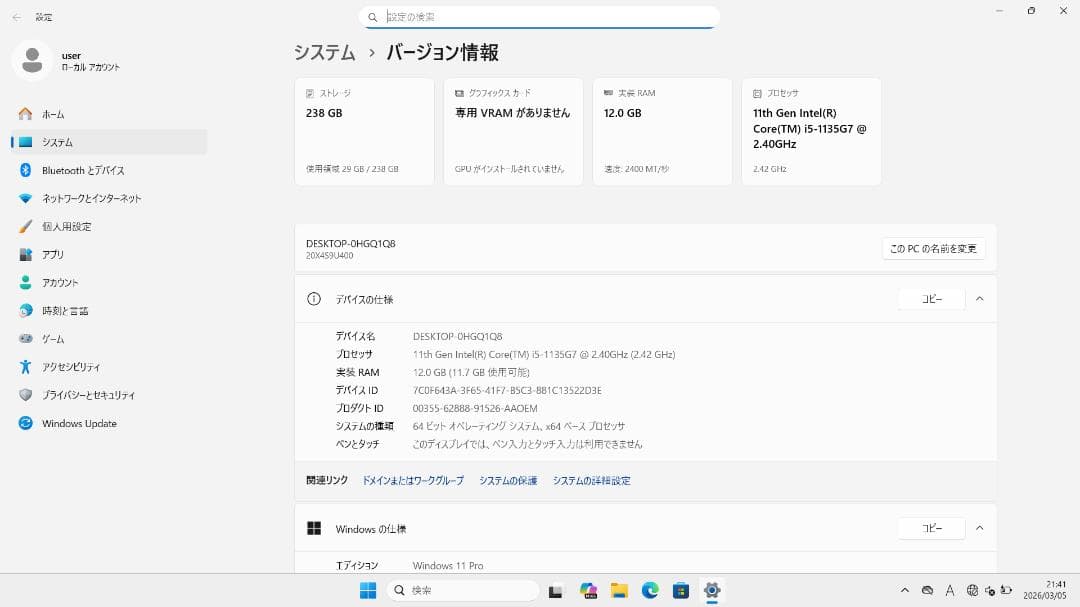
Task: Open the プロセッサ info card
Action: (811, 132)
